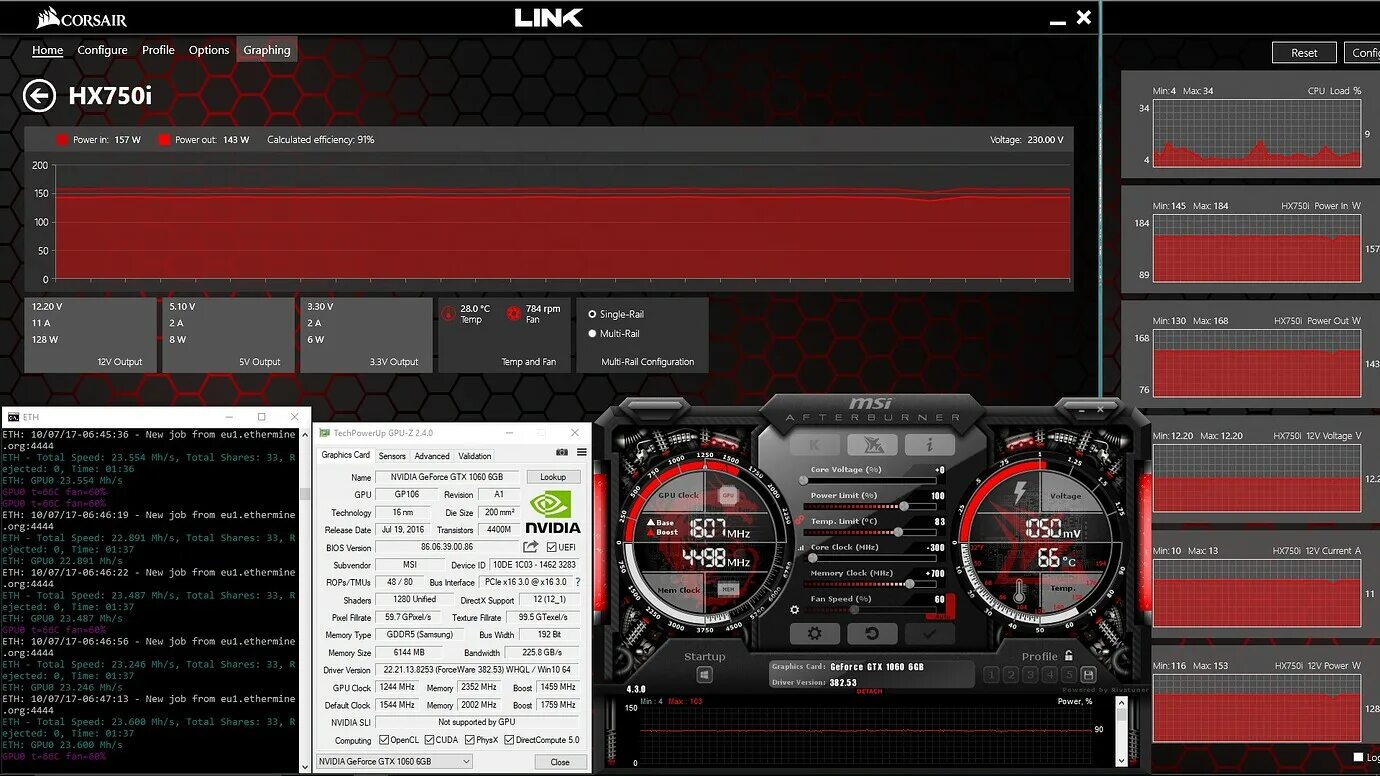Image resolution: width=1380 pixels, height=776 pixels.
Task: Select the 5V Output panel
Action: (x=228, y=335)
